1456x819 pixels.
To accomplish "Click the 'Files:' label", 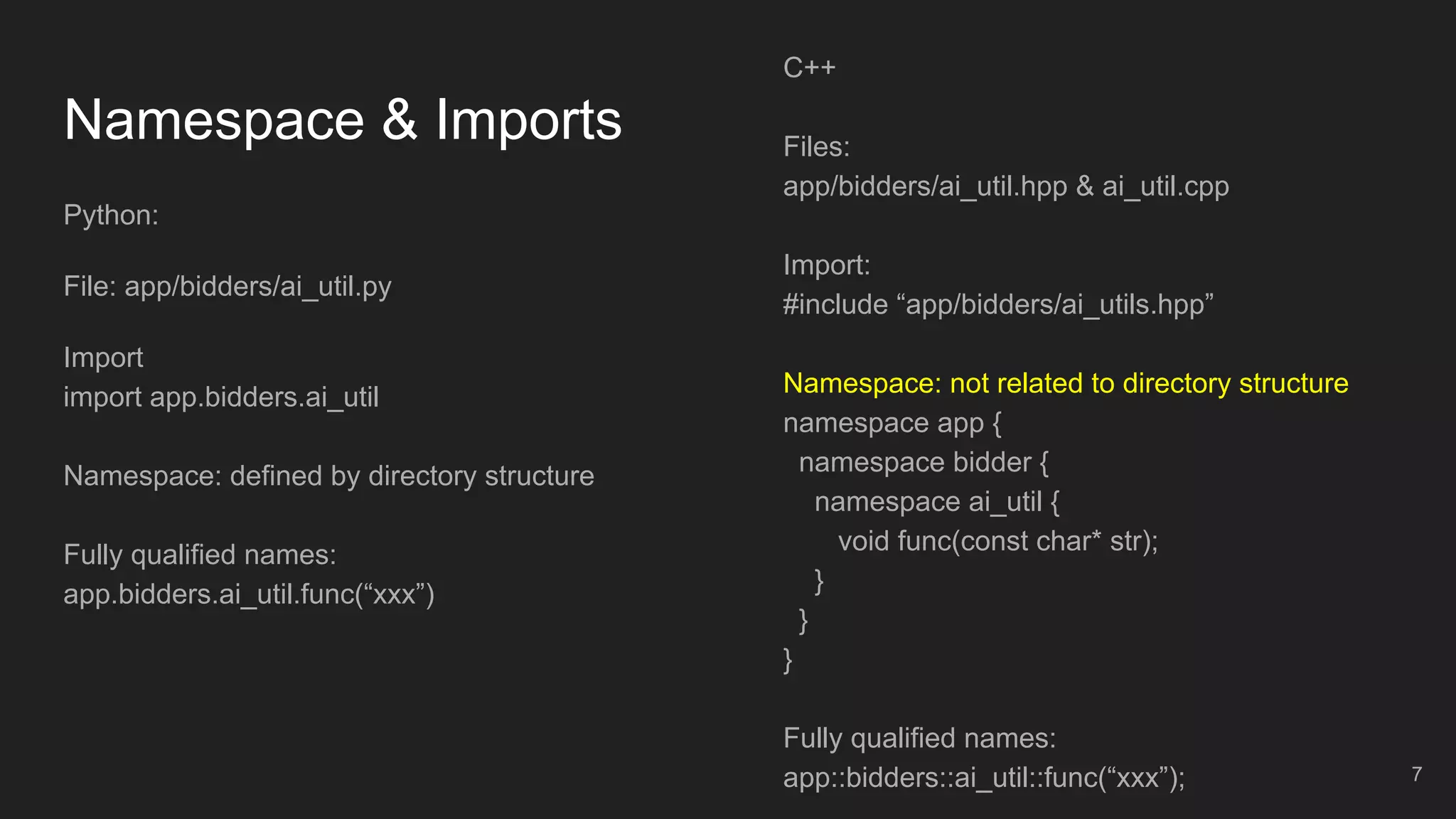I will pos(816,147).
